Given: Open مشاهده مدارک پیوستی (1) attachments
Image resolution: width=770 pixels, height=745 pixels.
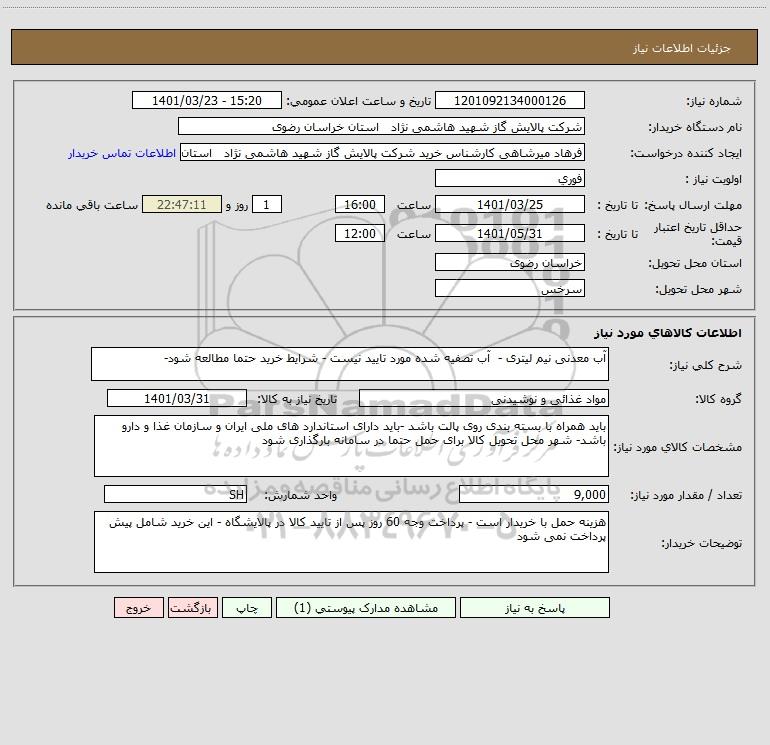Looking at the screenshot, I should (366, 608).
